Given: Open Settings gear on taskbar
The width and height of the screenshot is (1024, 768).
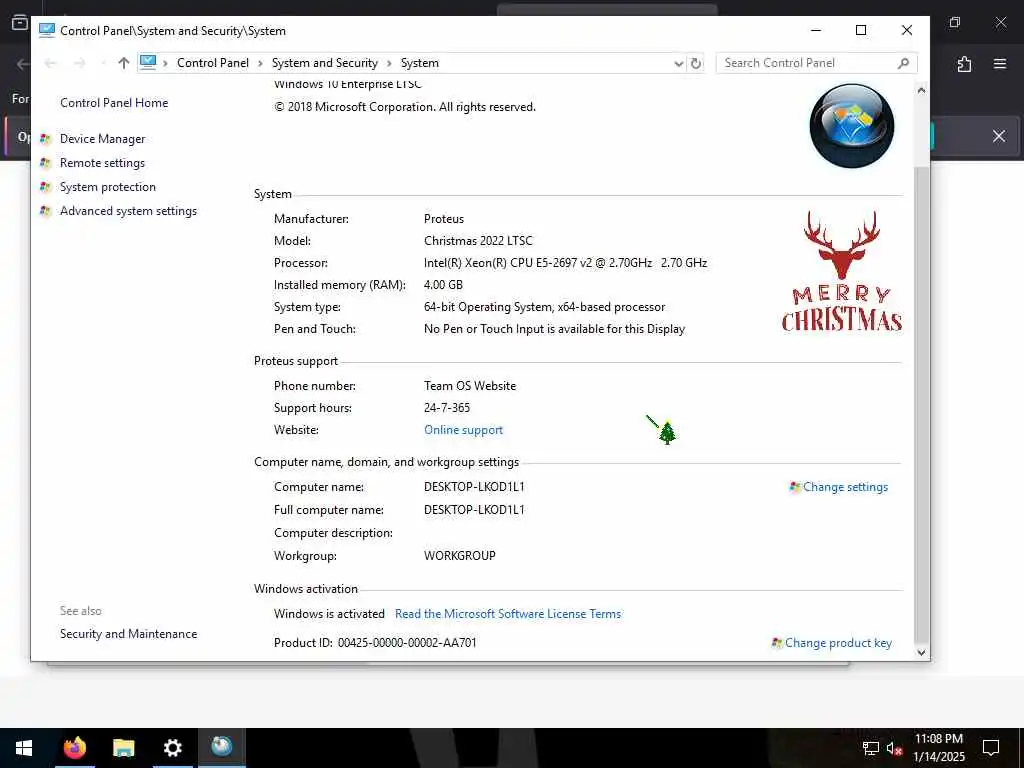Looking at the screenshot, I should (x=172, y=748).
